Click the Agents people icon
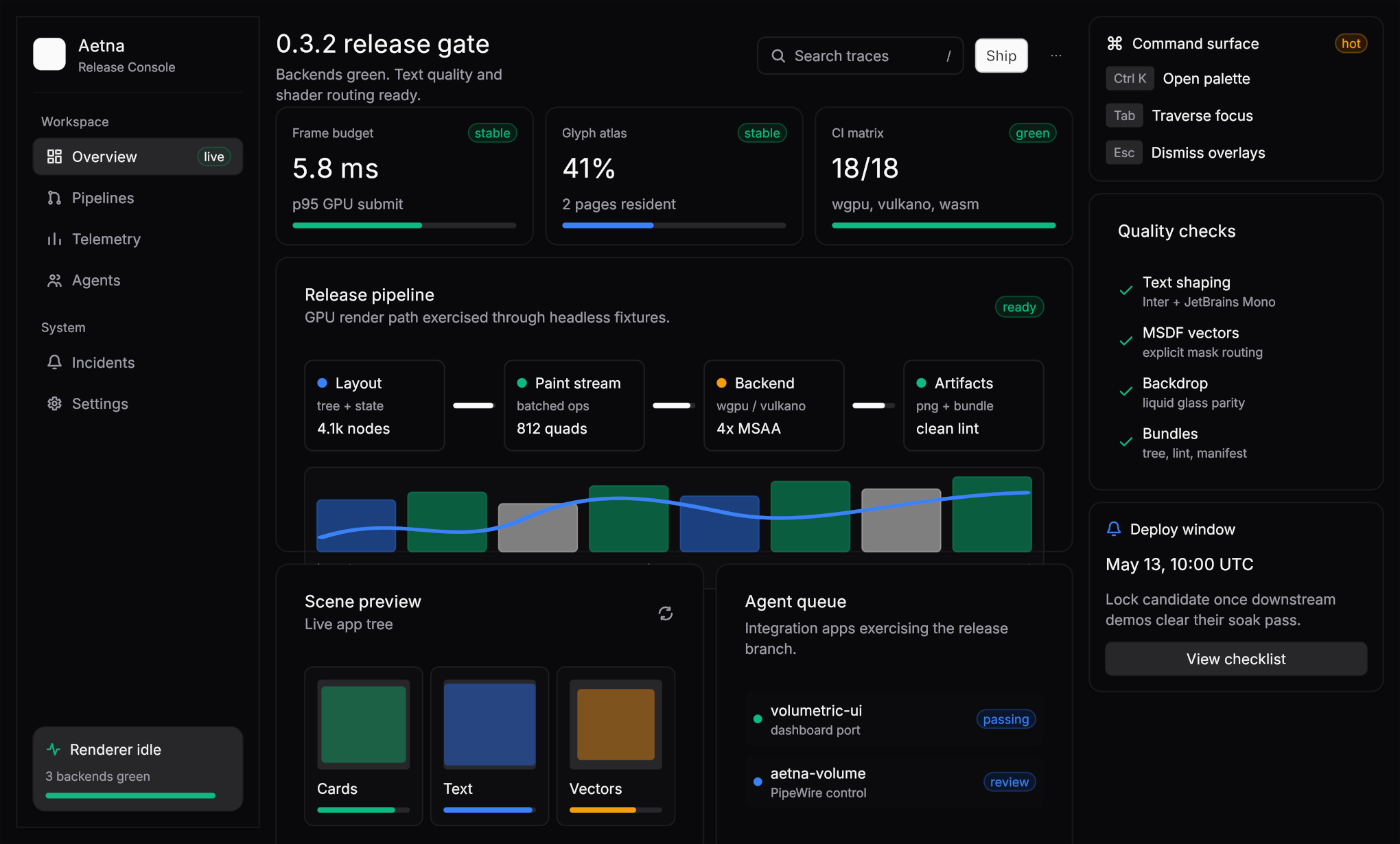This screenshot has height=844, width=1400. point(54,280)
